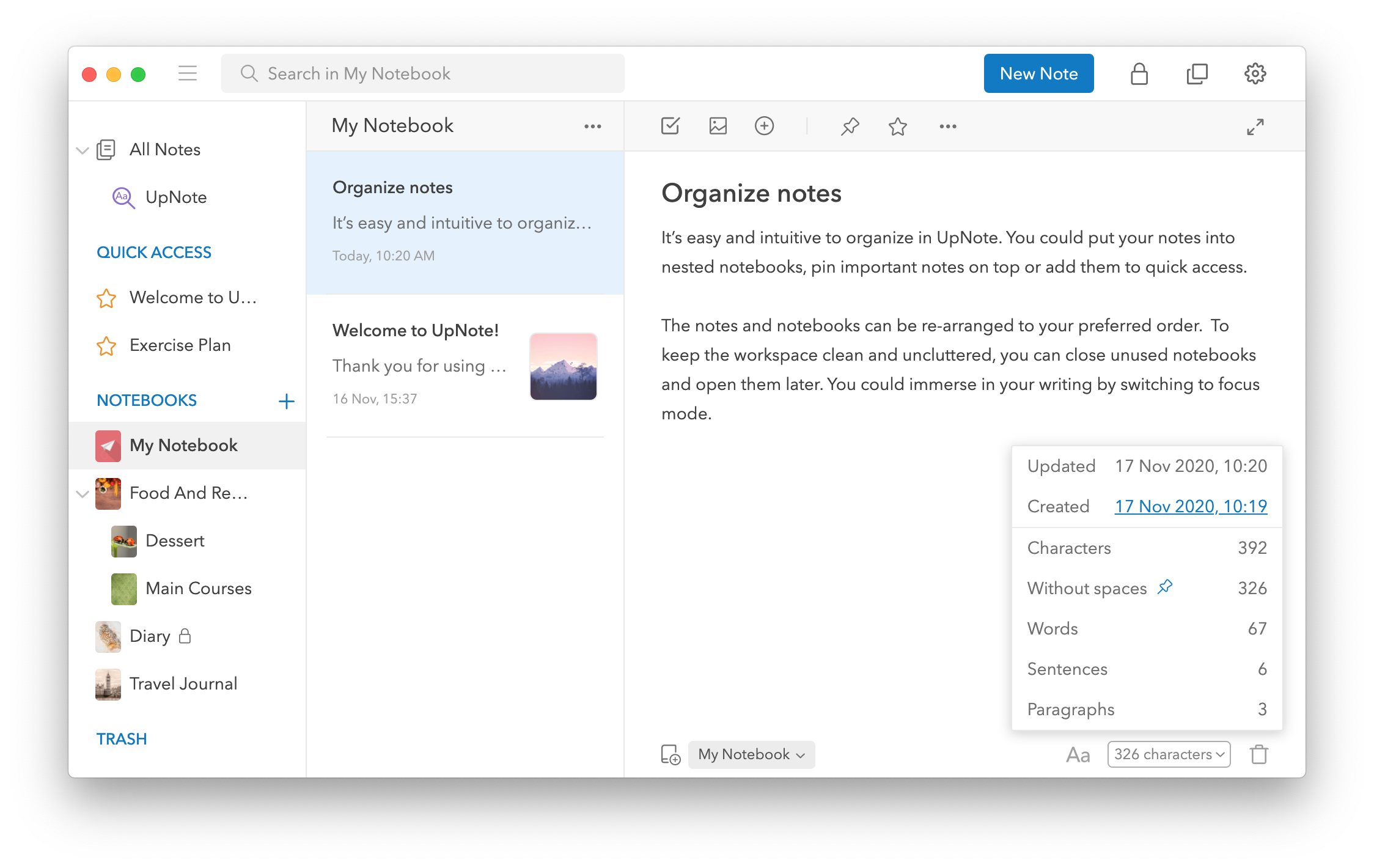Click the lock icon in the top bar

pyautogui.click(x=1139, y=74)
